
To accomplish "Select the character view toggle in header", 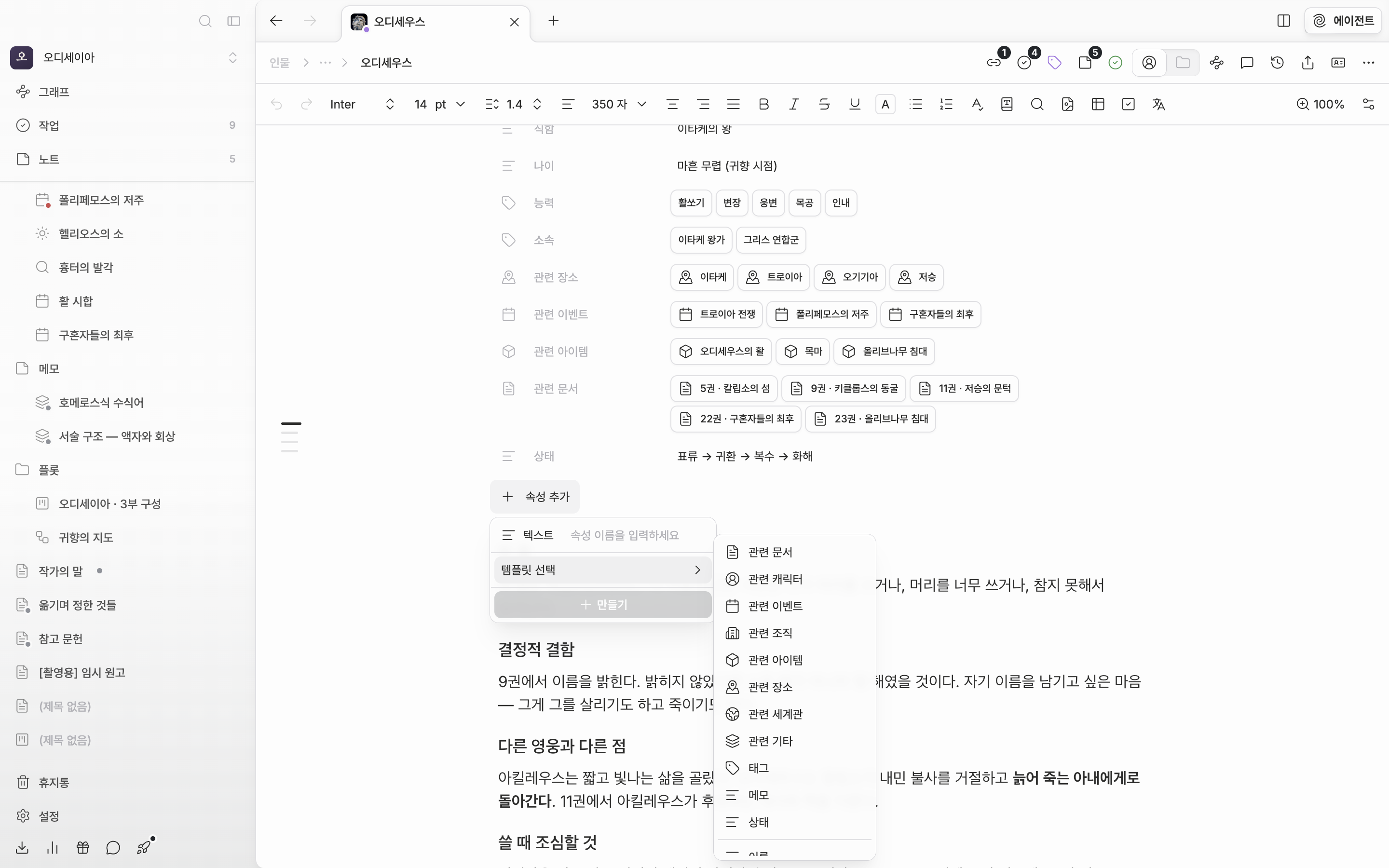I will (x=1149, y=63).
